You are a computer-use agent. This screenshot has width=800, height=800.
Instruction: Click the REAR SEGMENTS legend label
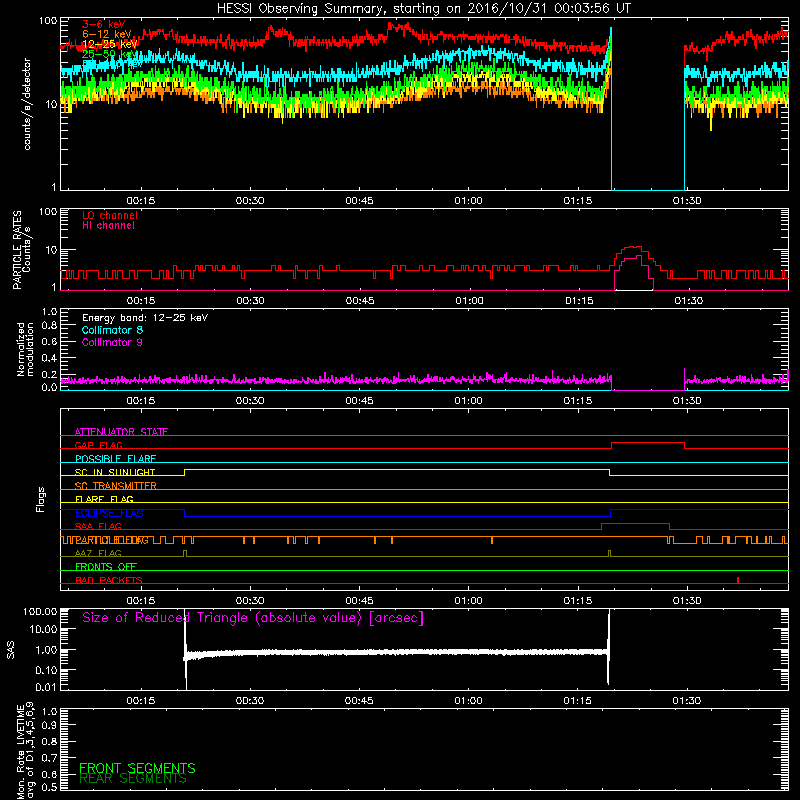133,779
